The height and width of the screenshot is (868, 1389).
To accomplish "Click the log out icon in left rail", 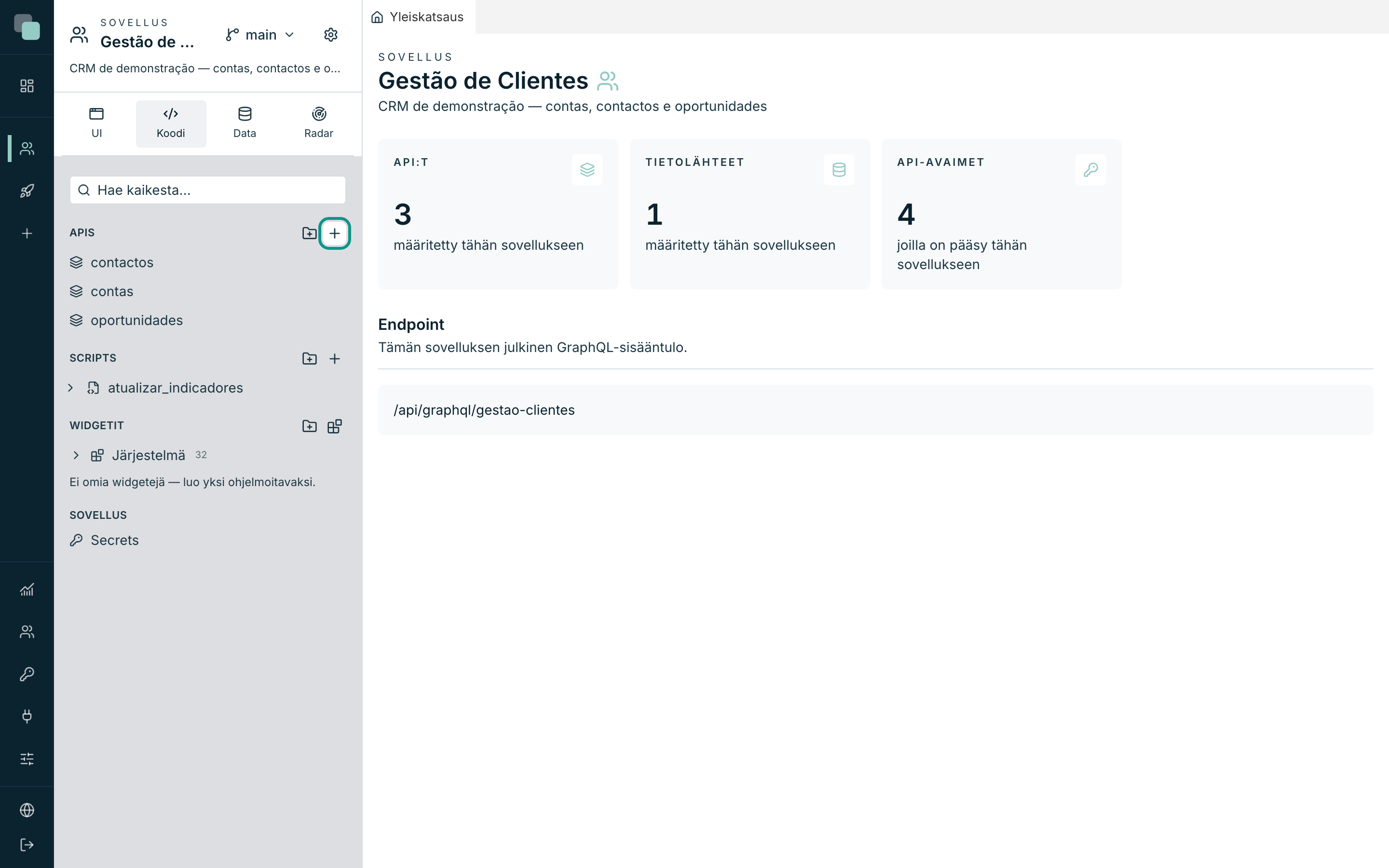I will pyautogui.click(x=27, y=845).
